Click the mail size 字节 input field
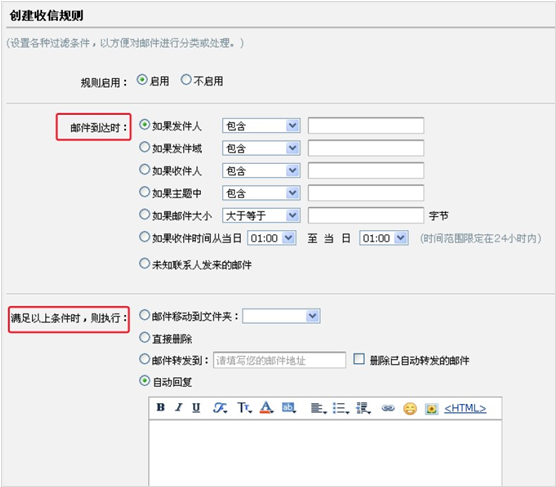 tap(366, 215)
